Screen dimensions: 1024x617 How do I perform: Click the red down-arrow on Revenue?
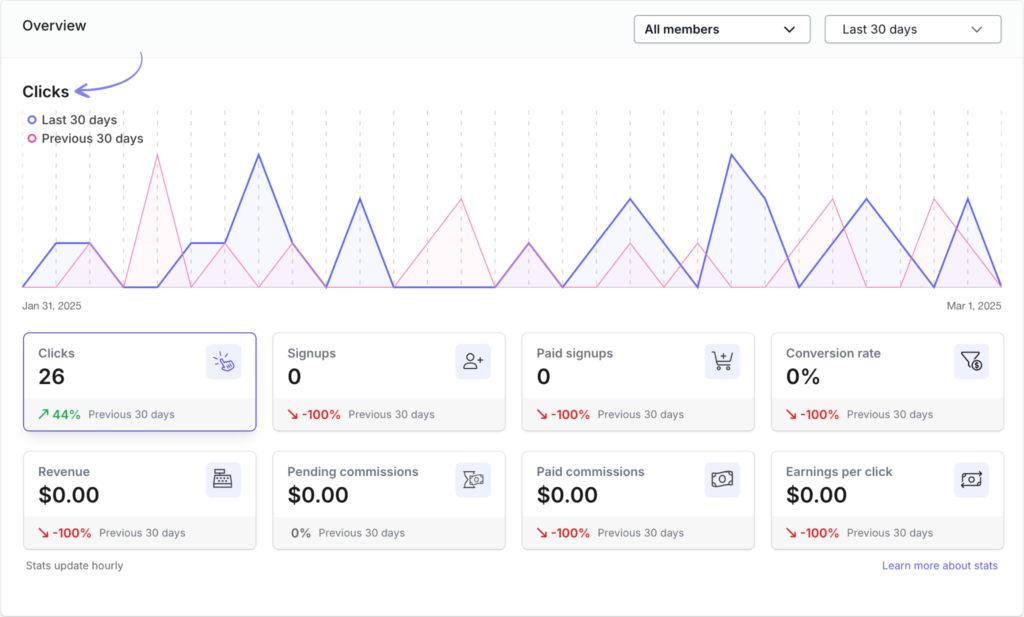point(43,533)
